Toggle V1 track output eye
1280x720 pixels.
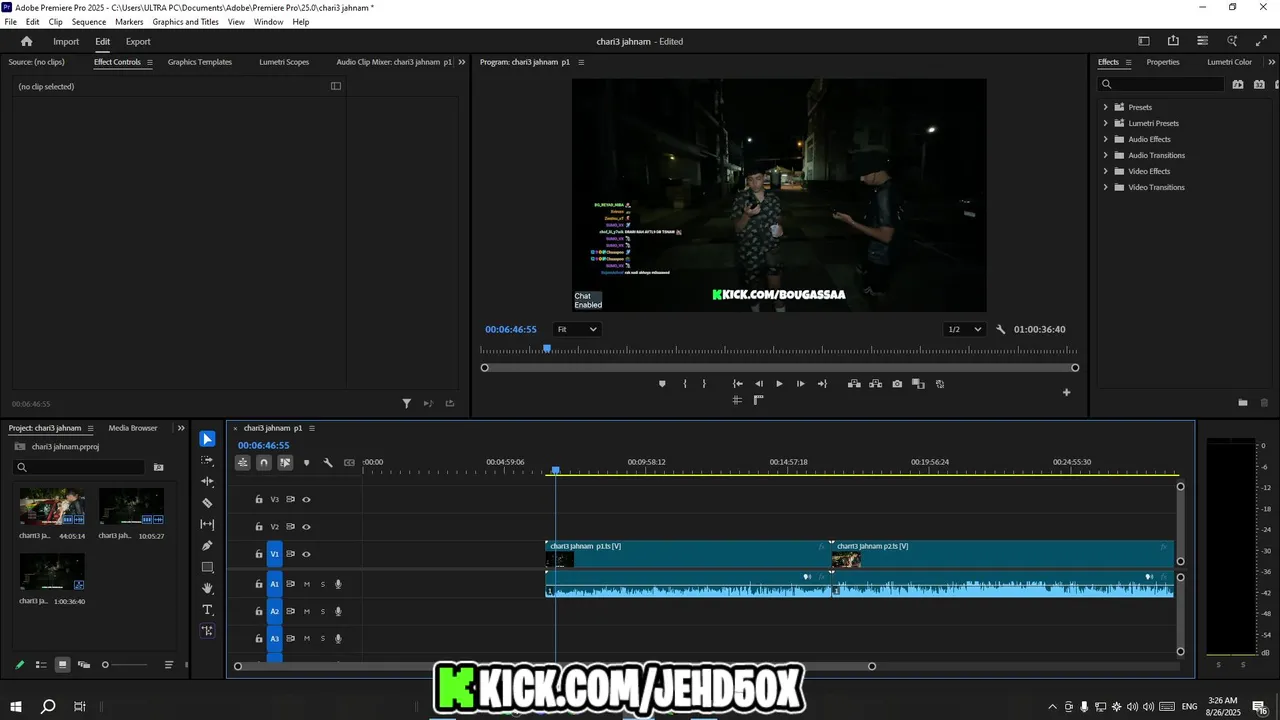(306, 554)
